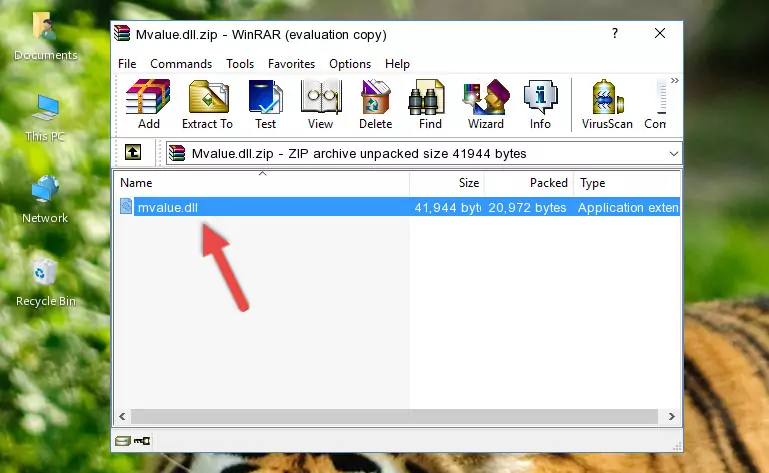This screenshot has width=769, height=473.
Task: Select the This PC desktop icon
Action: 45,118
